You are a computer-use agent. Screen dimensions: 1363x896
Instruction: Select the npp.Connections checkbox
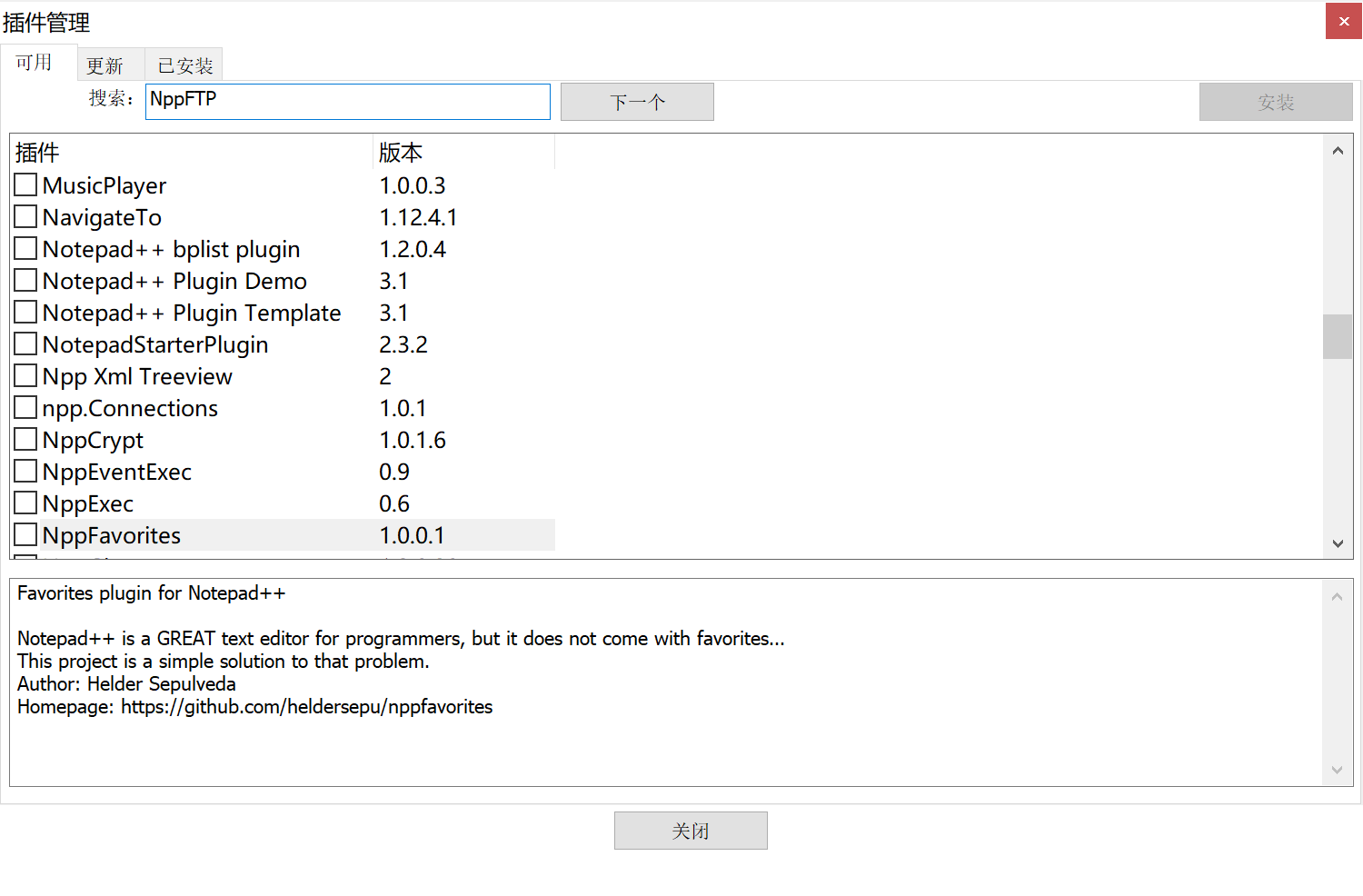tap(25, 408)
